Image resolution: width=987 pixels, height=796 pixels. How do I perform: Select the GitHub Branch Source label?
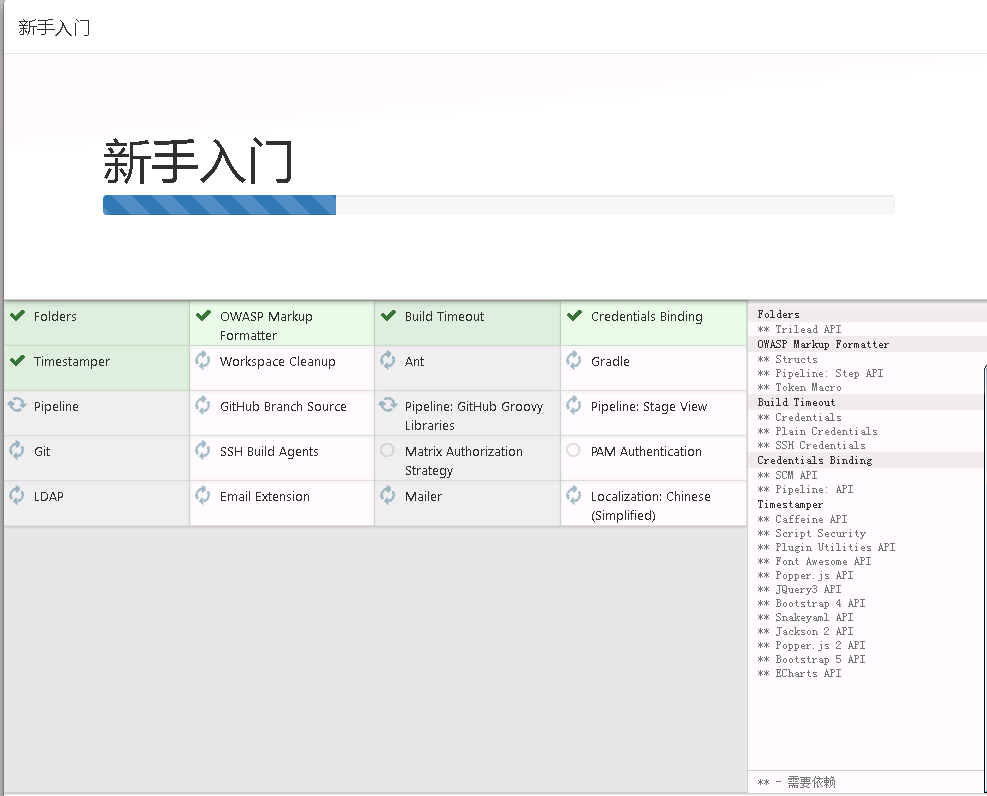[283, 406]
